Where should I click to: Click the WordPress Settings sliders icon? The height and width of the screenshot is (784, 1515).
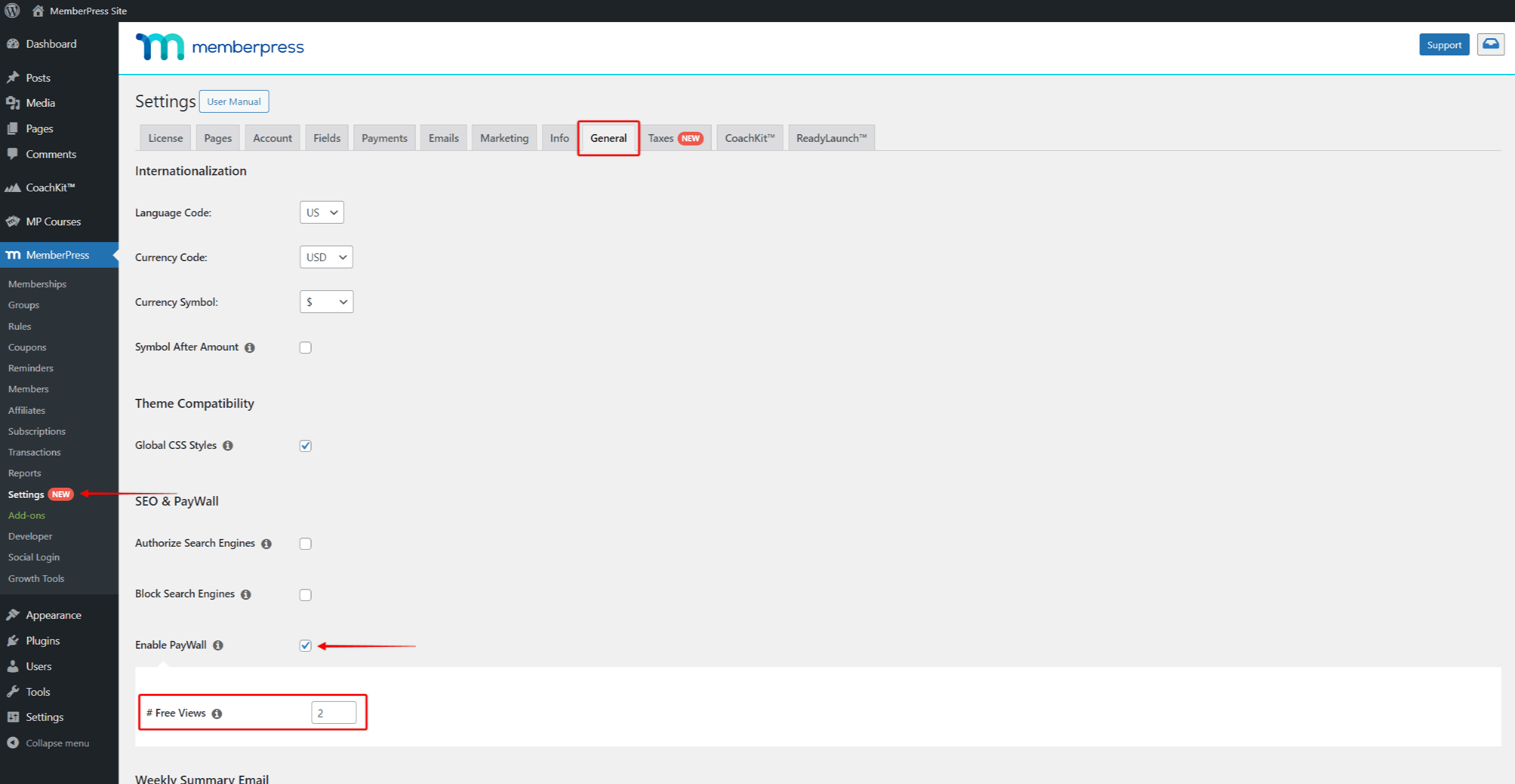click(x=13, y=717)
